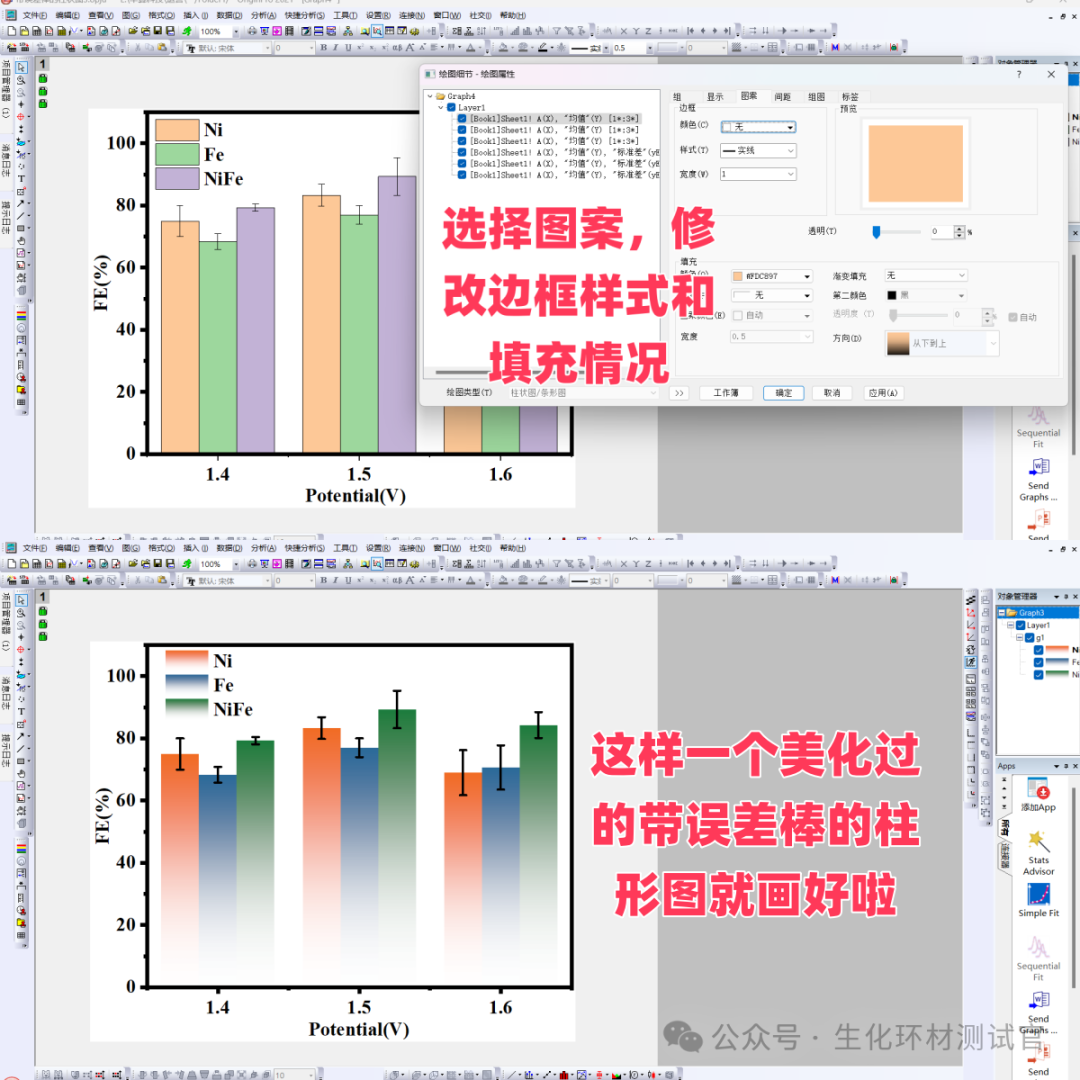Switch to 间距 tab in plot details
The height and width of the screenshot is (1080, 1080).
(x=782, y=97)
